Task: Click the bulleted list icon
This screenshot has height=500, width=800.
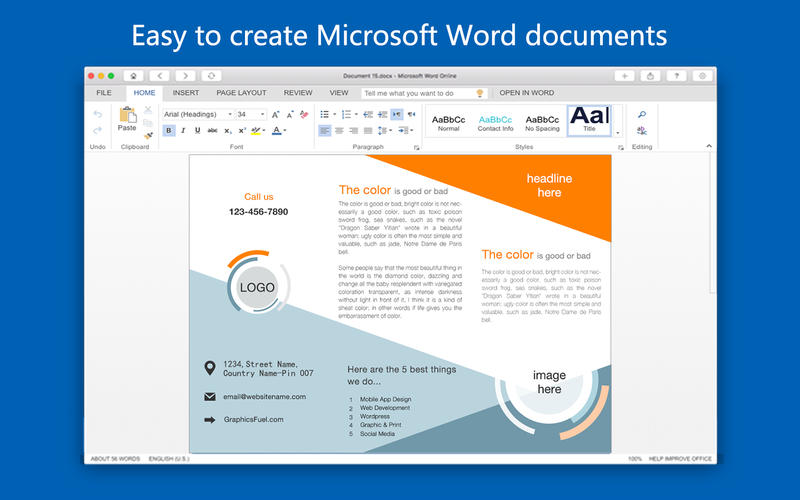Action: point(324,114)
